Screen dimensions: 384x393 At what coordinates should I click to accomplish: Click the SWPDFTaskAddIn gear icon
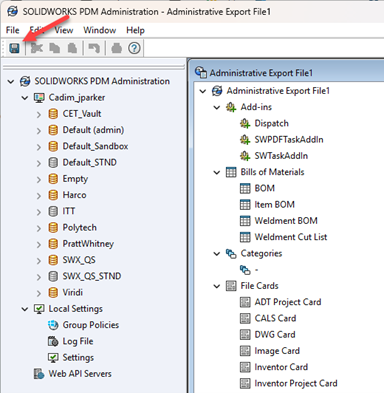click(x=245, y=140)
